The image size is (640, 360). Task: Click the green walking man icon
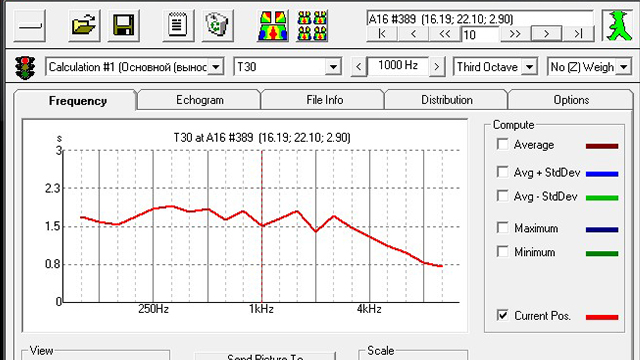618,25
